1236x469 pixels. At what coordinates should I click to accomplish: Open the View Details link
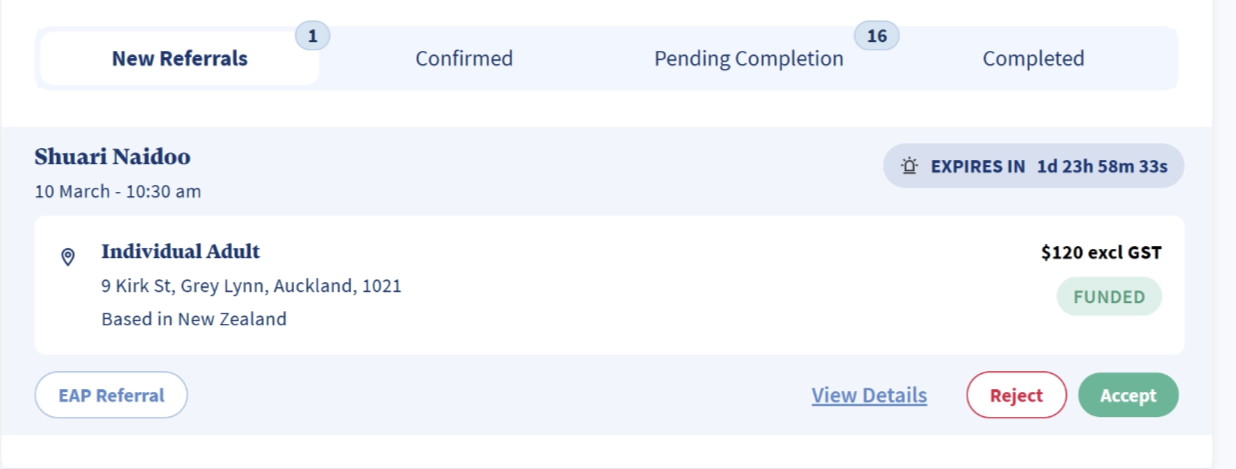point(869,395)
